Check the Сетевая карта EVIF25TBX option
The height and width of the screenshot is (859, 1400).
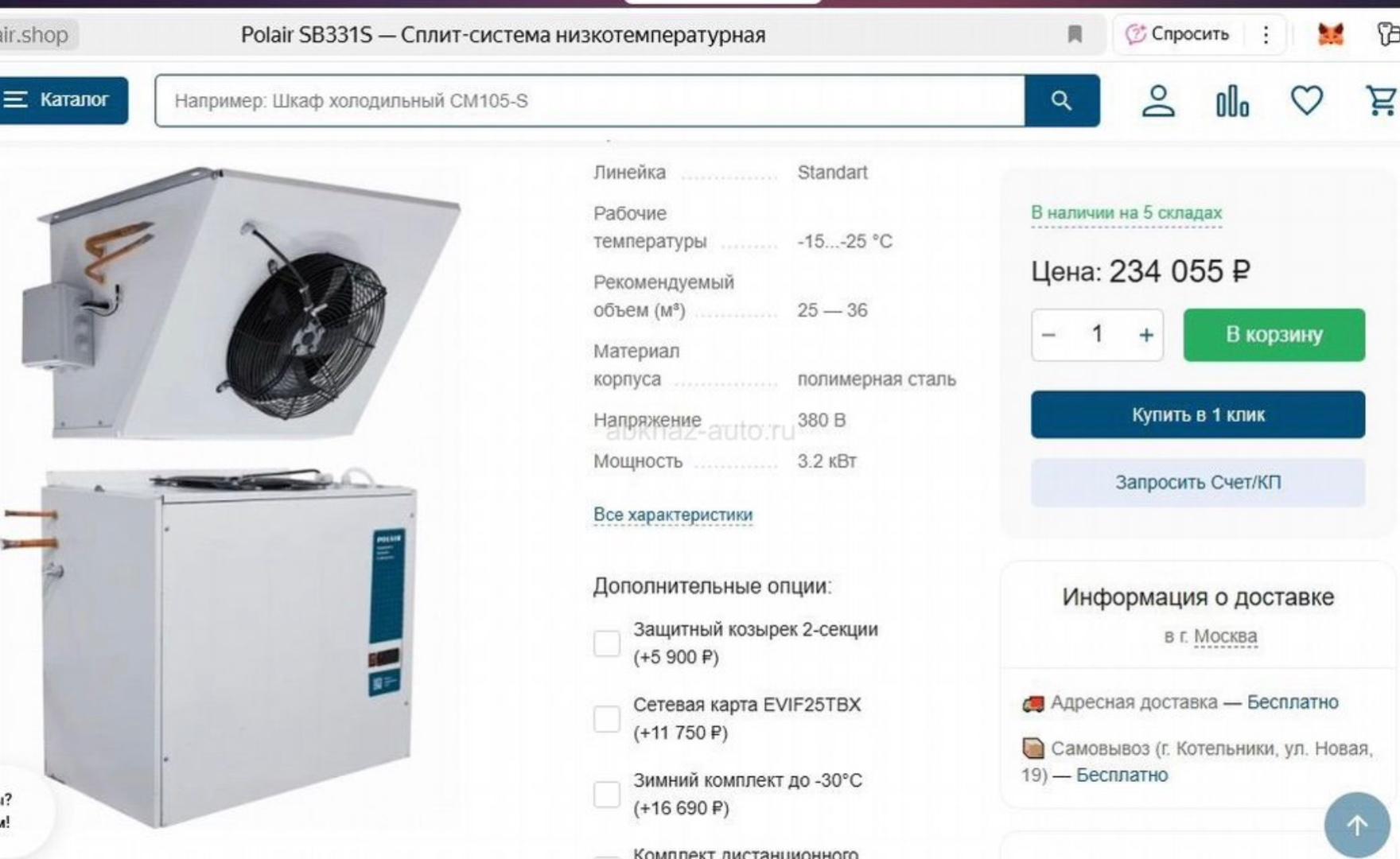click(607, 719)
